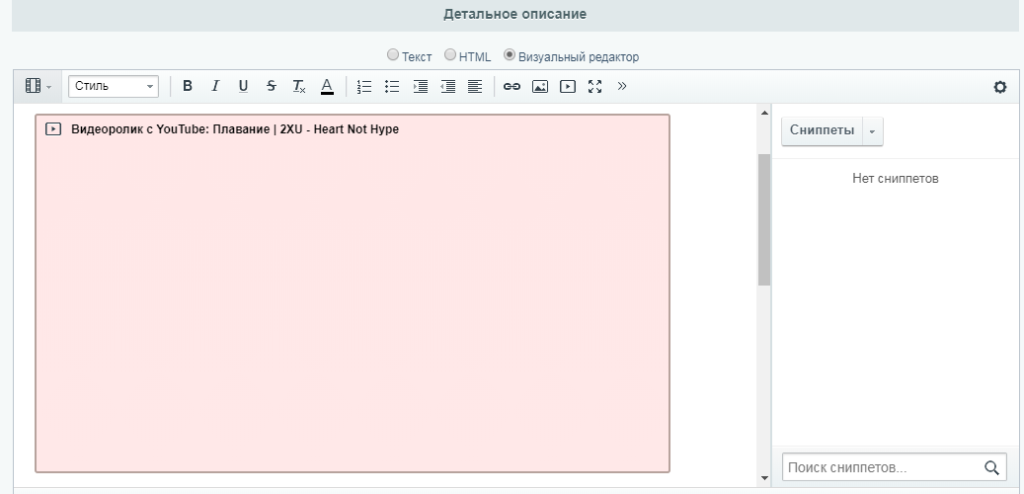Image resolution: width=1024 pixels, height=494 pixels.
Task: Insert a numbered list
Action: (365, 87)
